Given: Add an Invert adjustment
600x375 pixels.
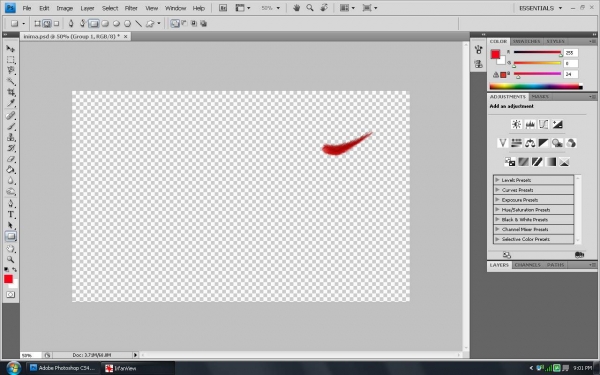Looking at the screenshot, I should pyautogui.click(x=510, y=162).
